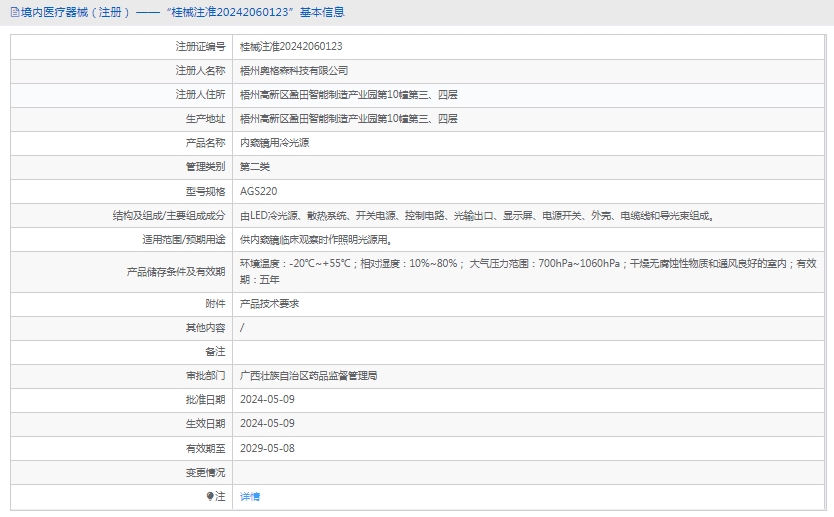Click the 注册人住所 address value

(349, 95)
